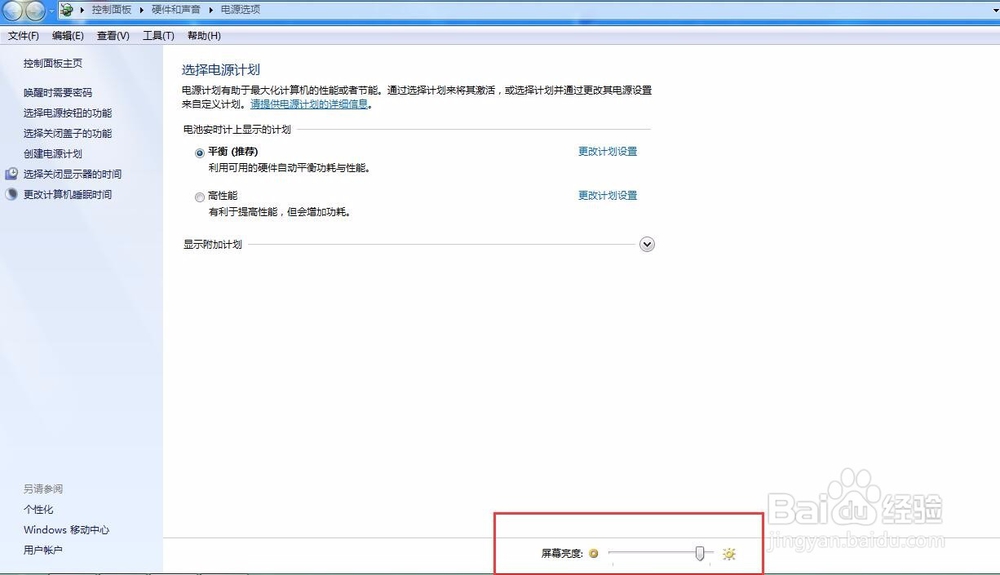Go to 控制面板主页

click(x=53, y=63)
